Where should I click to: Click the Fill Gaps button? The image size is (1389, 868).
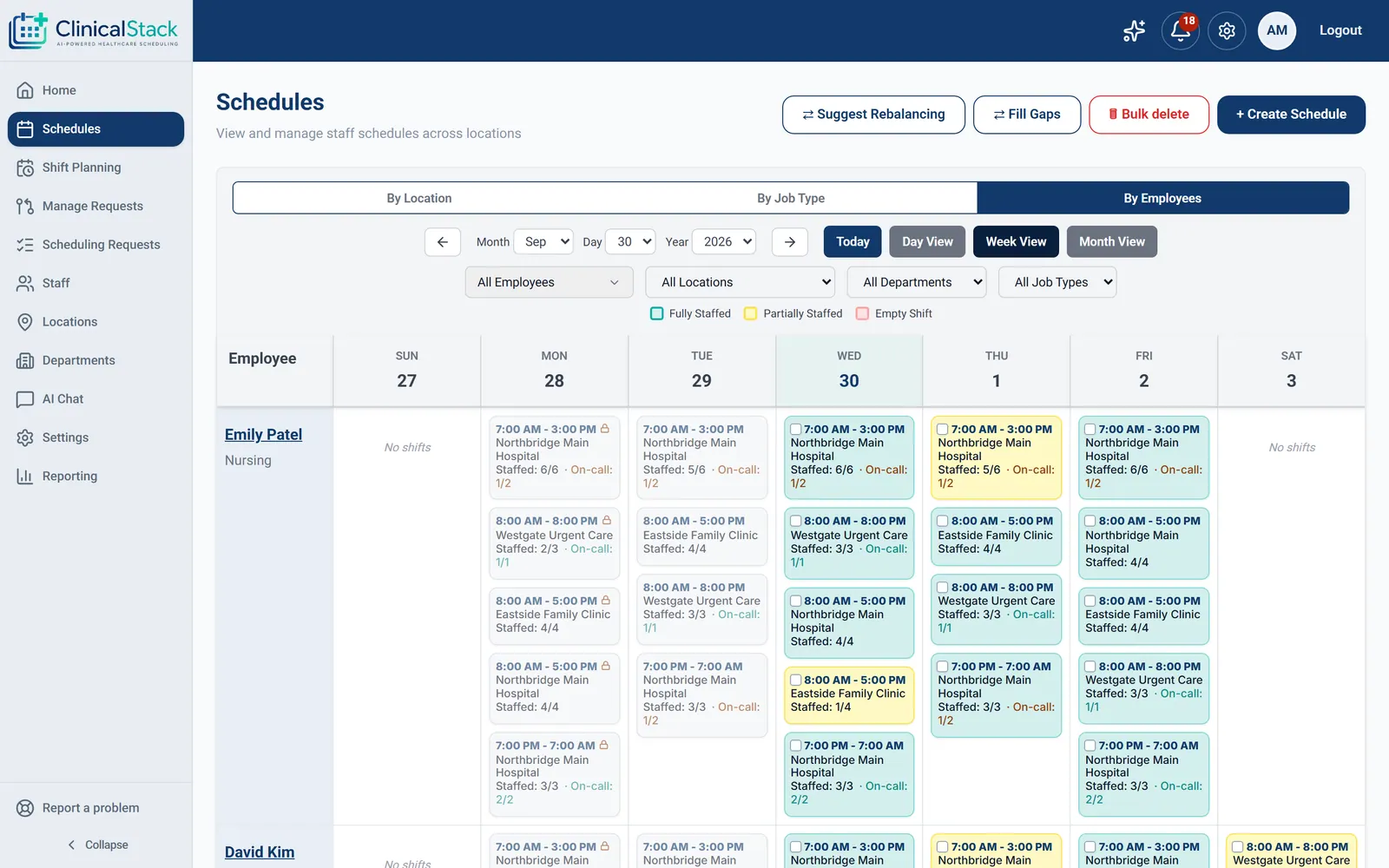(x=1027, y=115)
